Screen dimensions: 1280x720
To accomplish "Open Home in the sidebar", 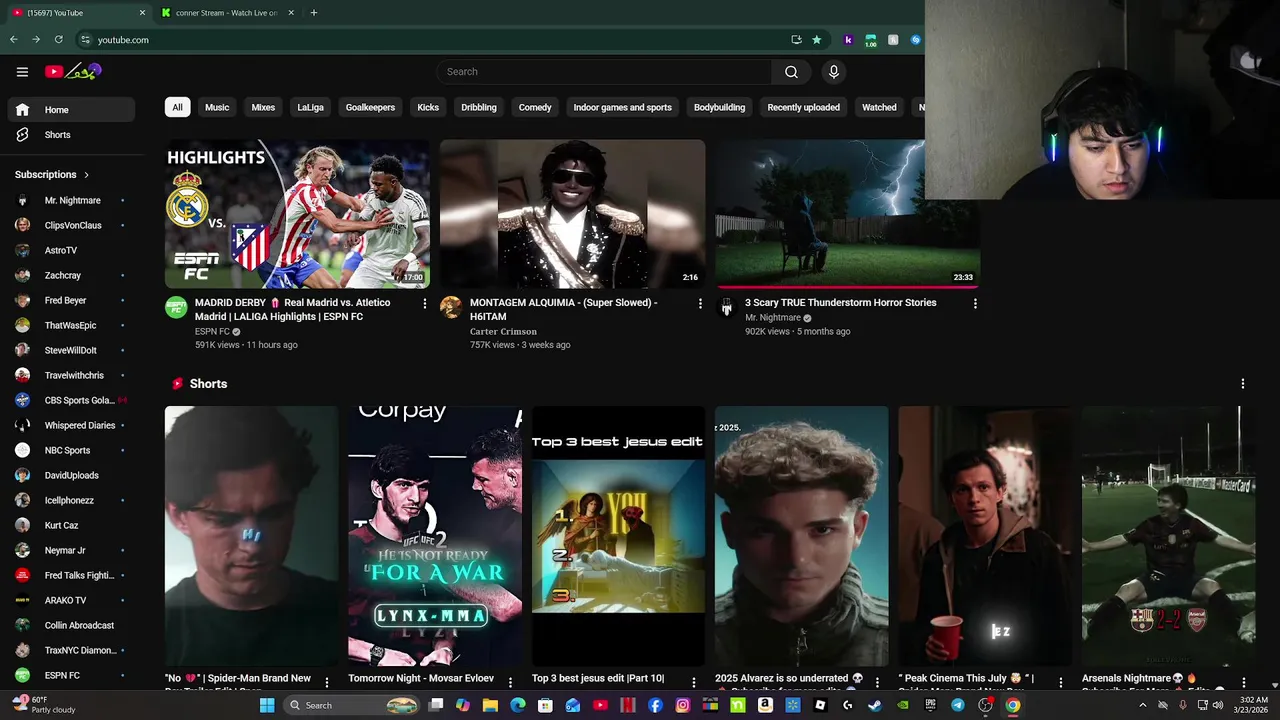I will 70,110.
